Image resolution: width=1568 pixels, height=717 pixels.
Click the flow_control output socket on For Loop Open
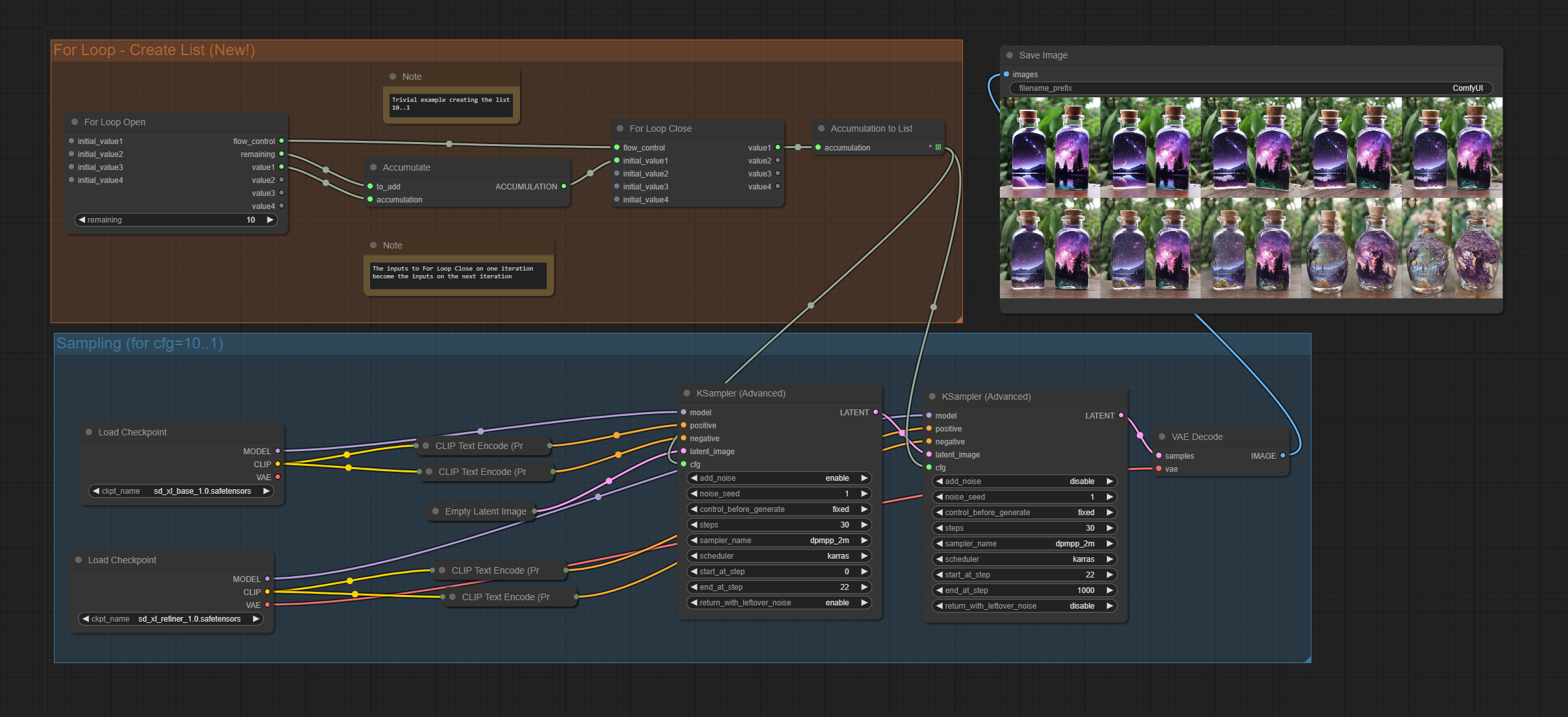pyautogui.click(x=281, y=141)
